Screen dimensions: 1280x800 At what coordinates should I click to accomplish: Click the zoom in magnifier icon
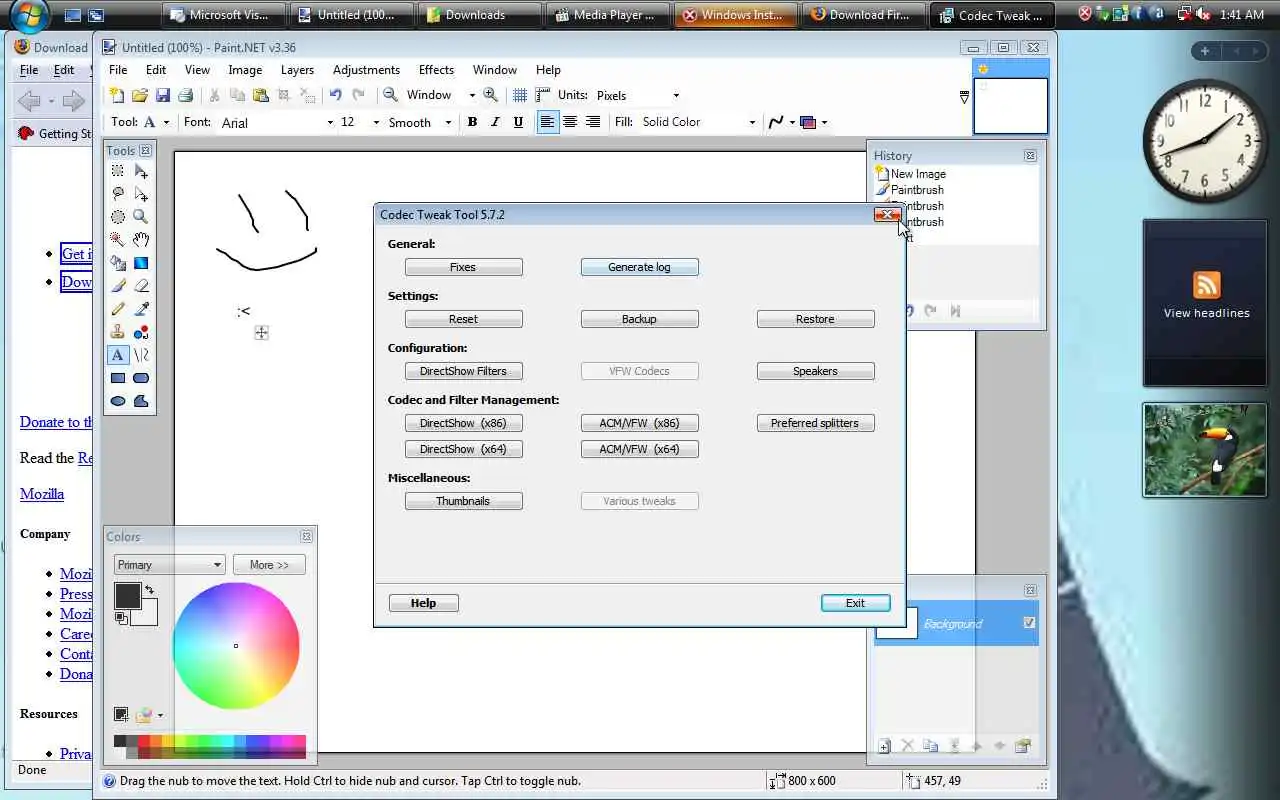pos(490,95)
